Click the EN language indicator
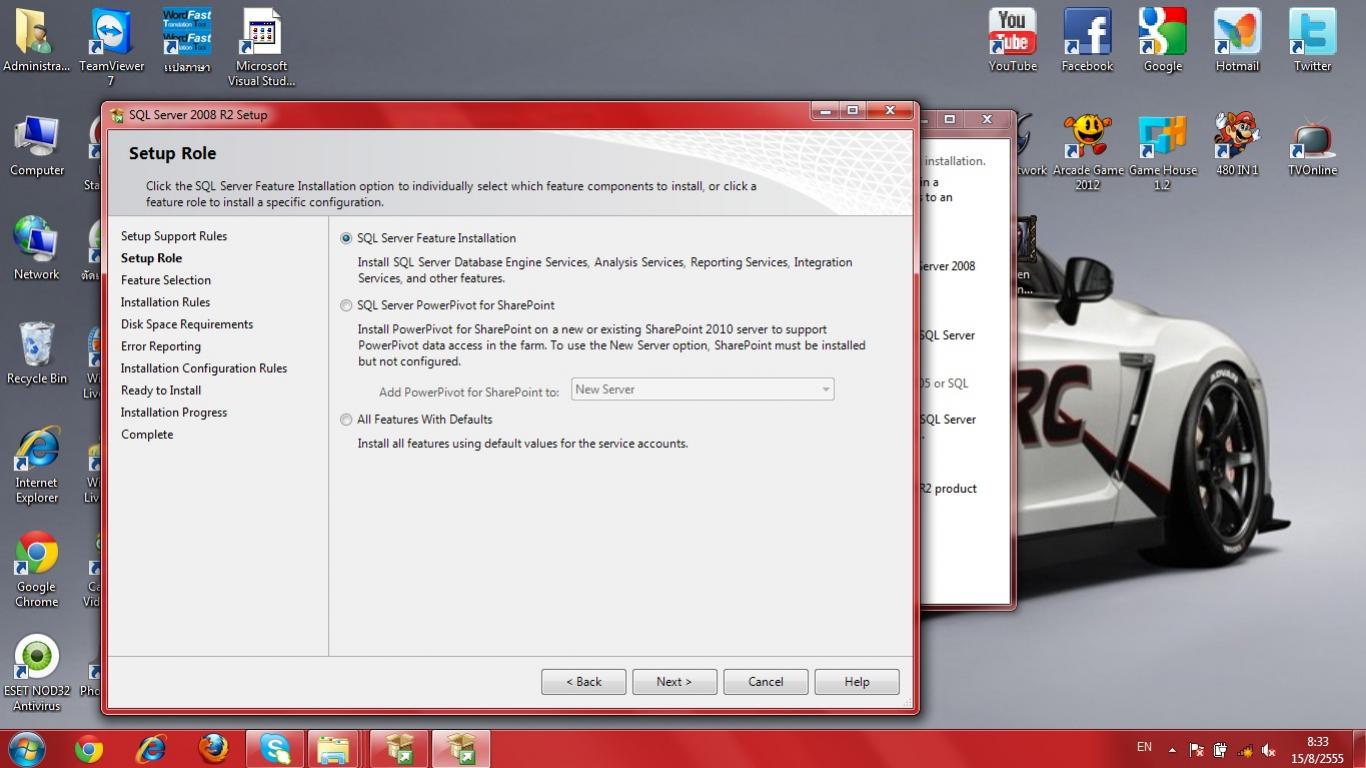The width and height of the screenshot is (1366, 768). 1144,747
